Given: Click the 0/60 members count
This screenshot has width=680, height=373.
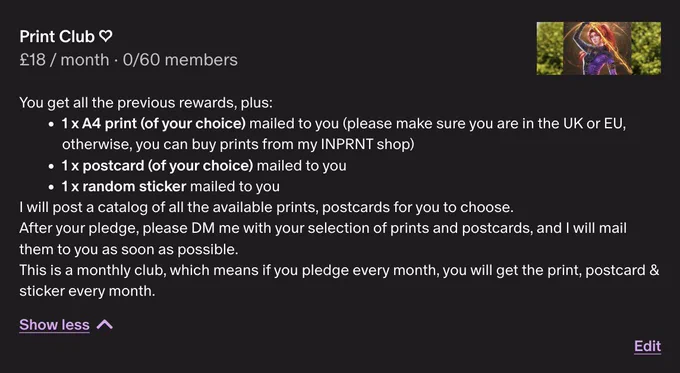Looking at the screenshot, I should (180, 60).
